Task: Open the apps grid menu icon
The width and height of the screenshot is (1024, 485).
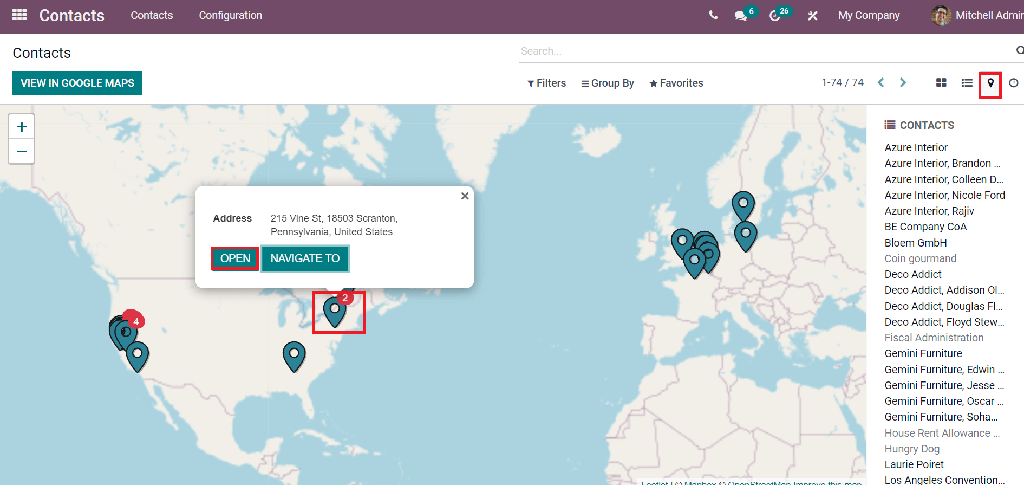Action: tap(20, 16)
